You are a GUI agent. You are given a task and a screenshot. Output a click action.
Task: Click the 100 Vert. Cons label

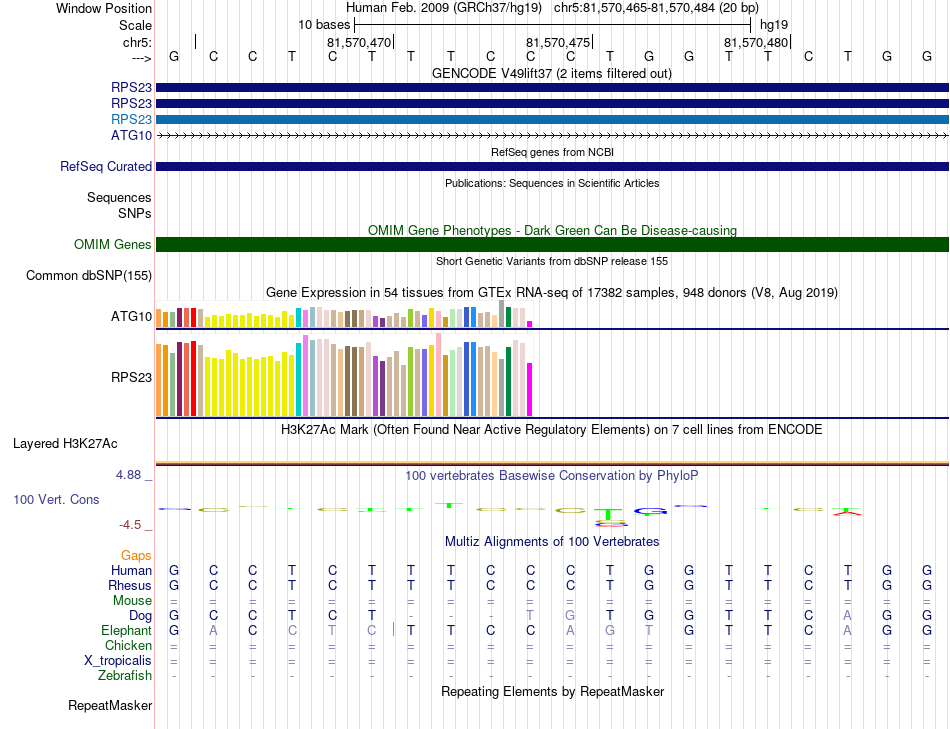(56, 499)
